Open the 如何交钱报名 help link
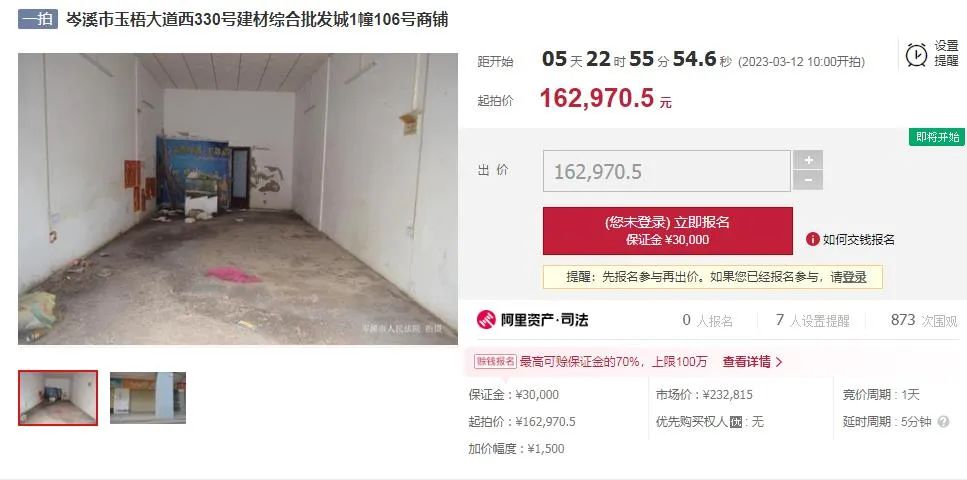Image resolution: width=967 pixels, height=480 pixels. tap(858, 239)
